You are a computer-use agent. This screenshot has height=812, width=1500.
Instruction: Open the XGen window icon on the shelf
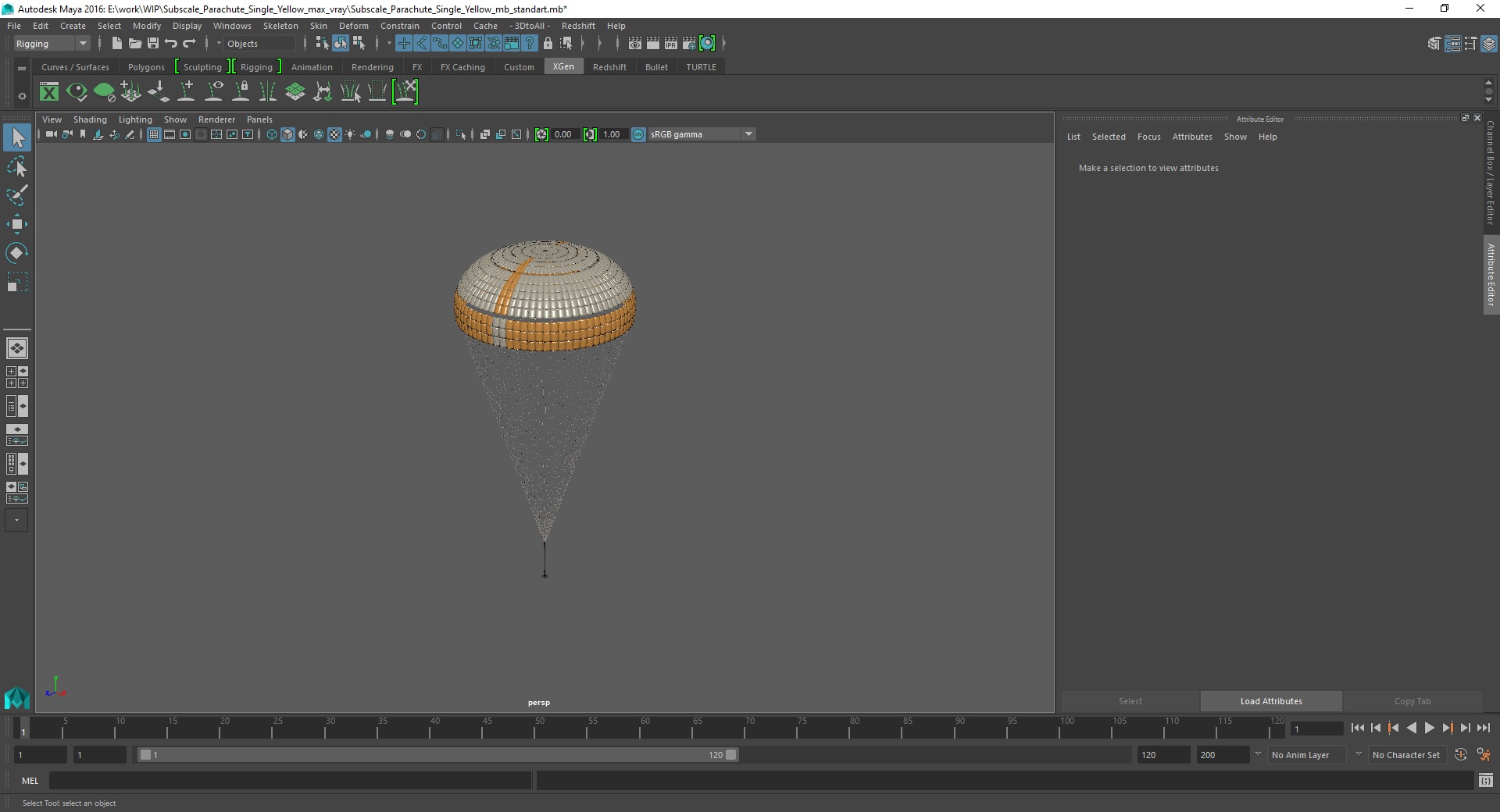coord(49,92)
